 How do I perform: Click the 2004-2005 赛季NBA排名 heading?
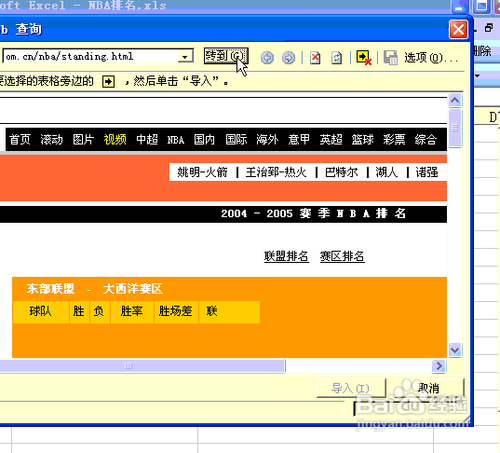pyautogui.click(x=313, y=213)
